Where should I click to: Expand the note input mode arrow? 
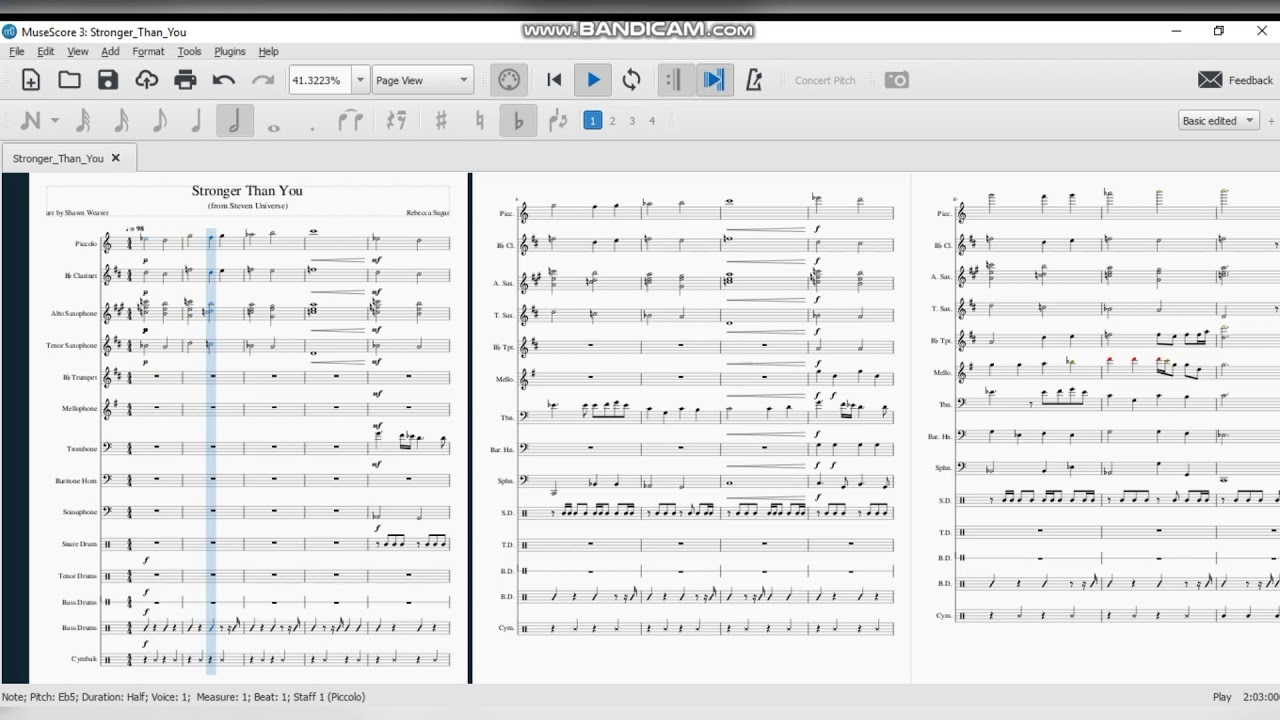(x=55, y=121)
